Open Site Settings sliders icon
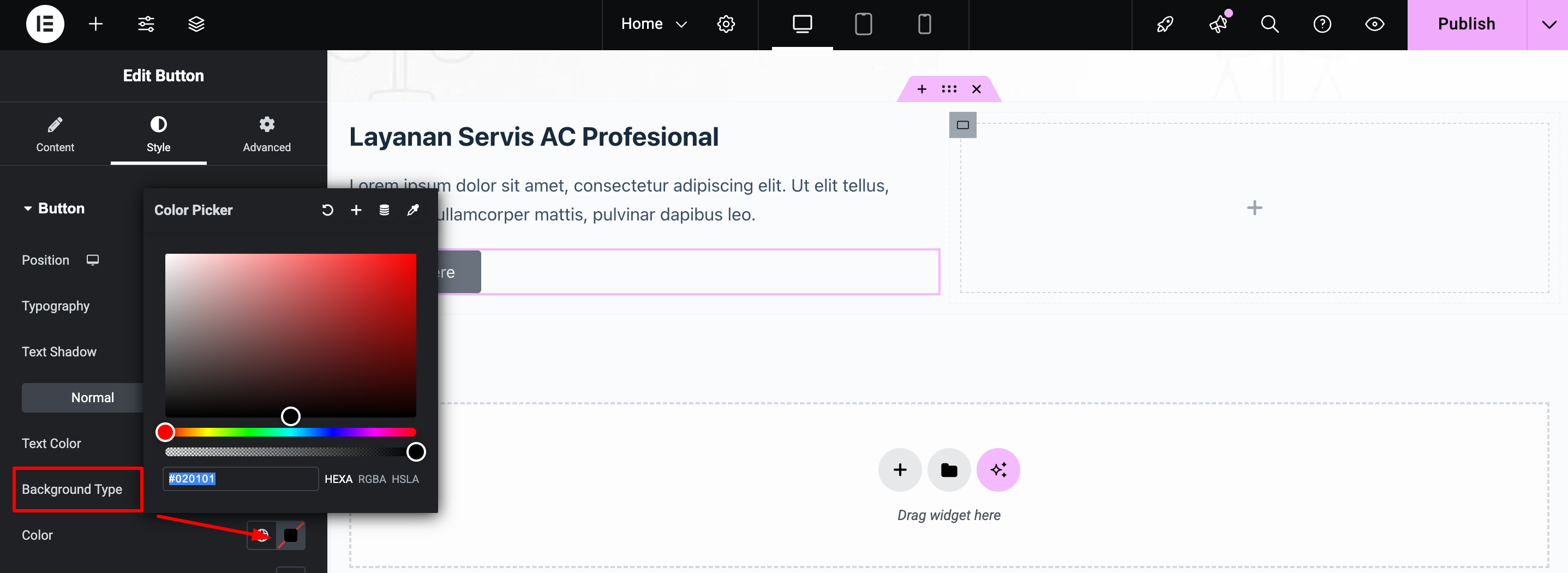Viewport: 1568px width, 573px height. pyautogui.click(x=146, y=25)
